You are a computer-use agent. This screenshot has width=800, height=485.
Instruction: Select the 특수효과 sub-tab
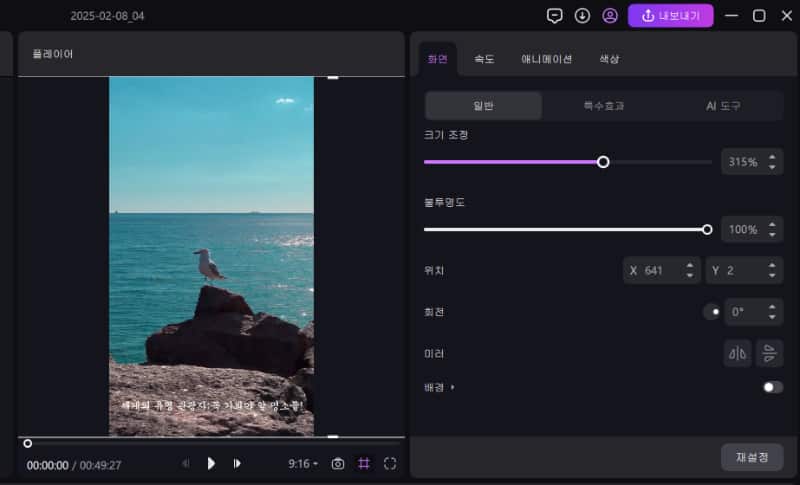click(604, 106)
